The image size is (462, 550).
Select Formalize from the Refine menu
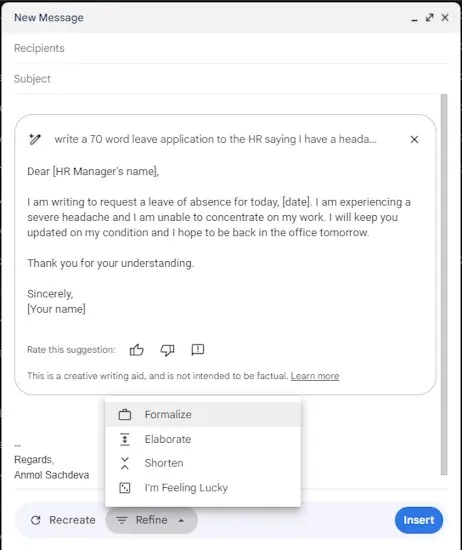pyautogui.click(x=203, y=415)
